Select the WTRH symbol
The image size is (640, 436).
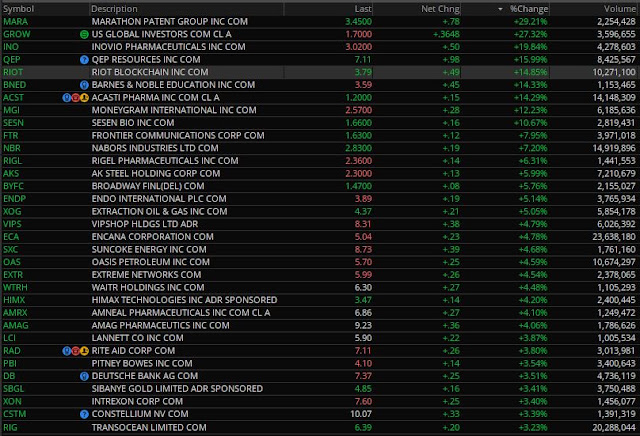(15, 287)
